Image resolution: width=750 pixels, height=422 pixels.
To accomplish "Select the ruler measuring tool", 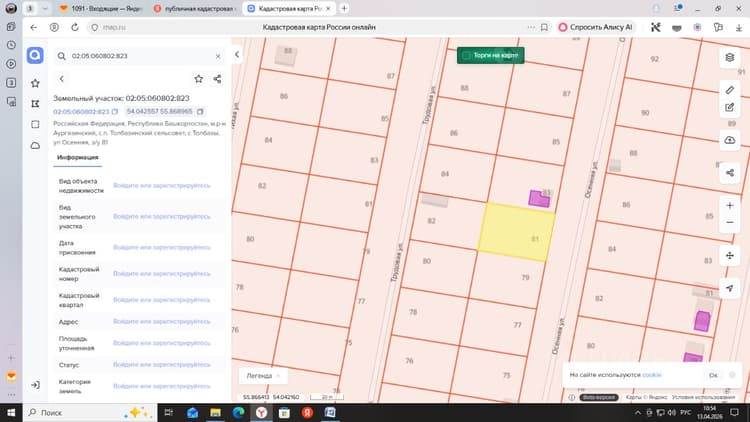I will tap(729, 90).
